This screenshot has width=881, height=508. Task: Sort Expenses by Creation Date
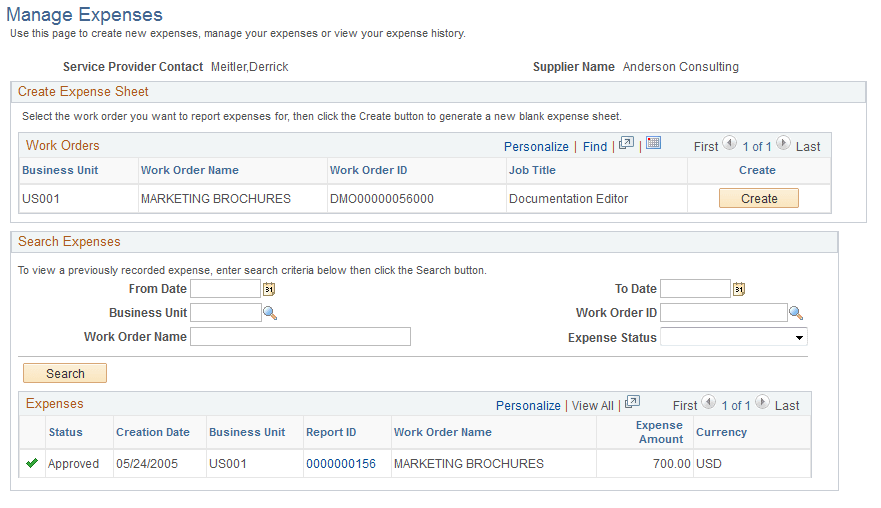point(153,432)
